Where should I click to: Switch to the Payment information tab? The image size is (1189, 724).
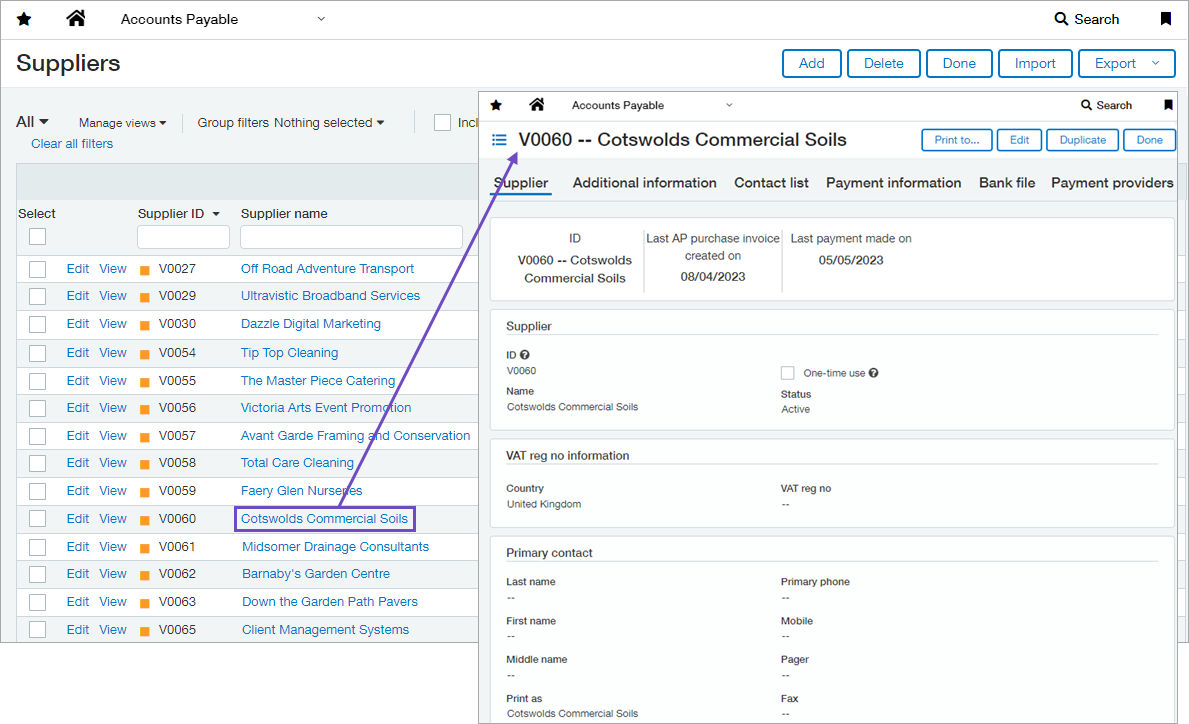point(893,183)
